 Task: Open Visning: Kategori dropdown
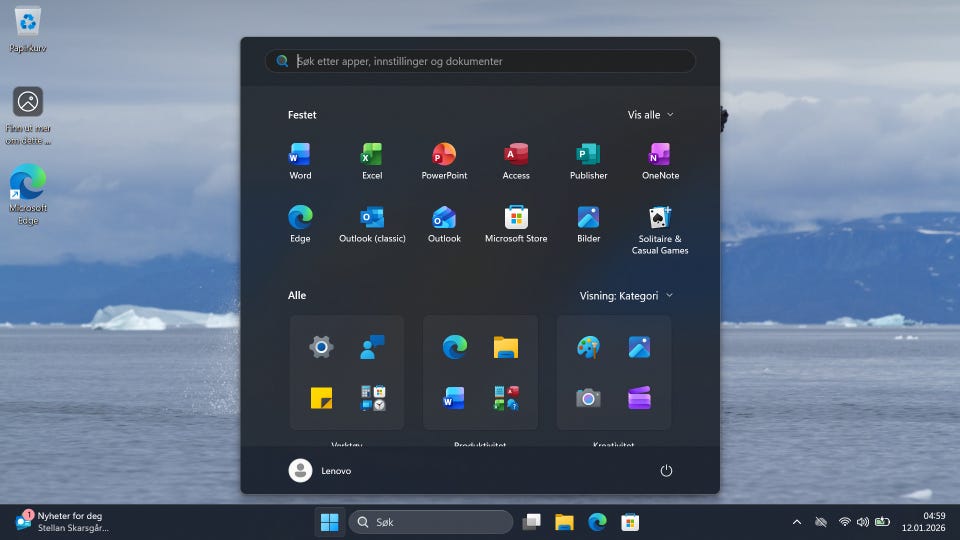pos(626,296)
